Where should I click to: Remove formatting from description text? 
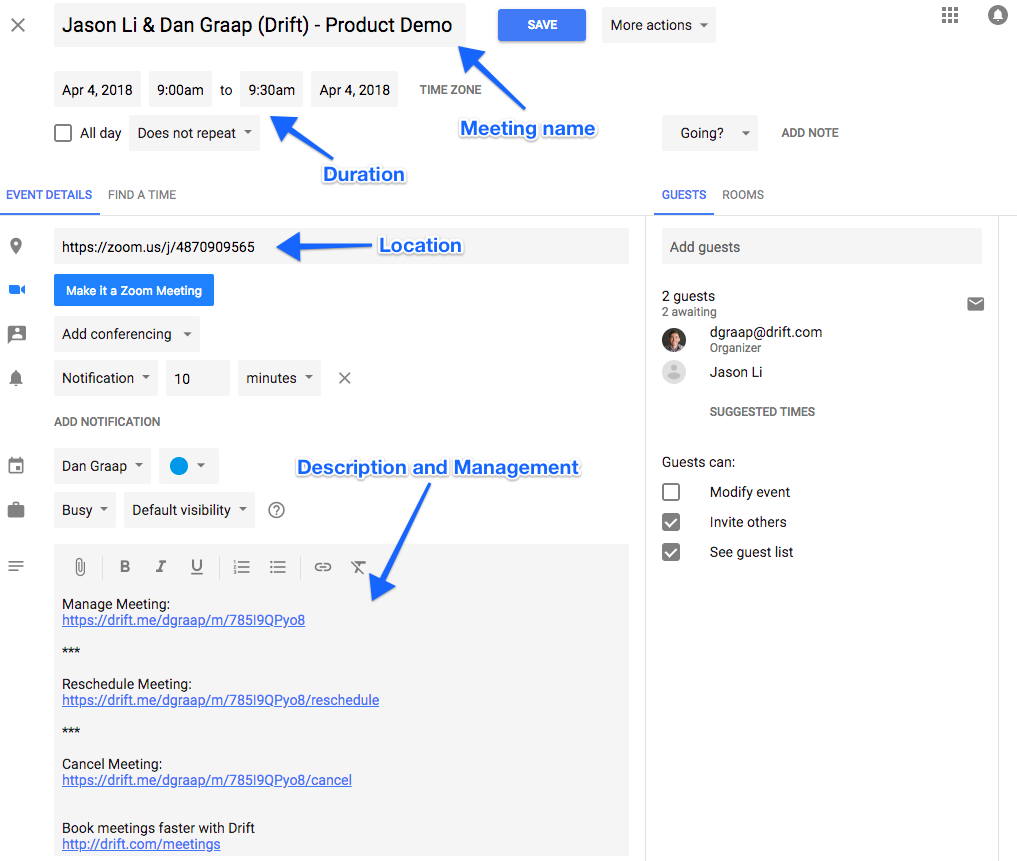pos(358,567)
